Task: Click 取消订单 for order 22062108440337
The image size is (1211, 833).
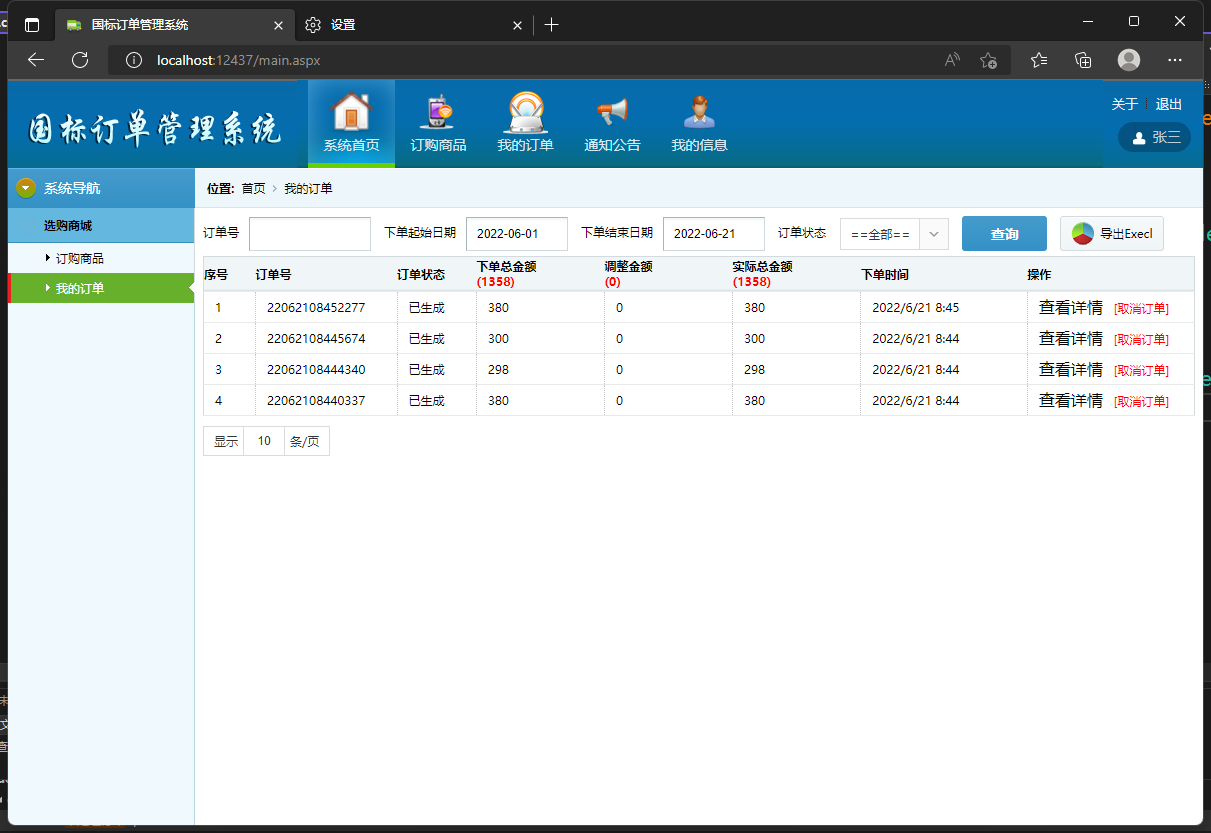Action: (1141, 402)
